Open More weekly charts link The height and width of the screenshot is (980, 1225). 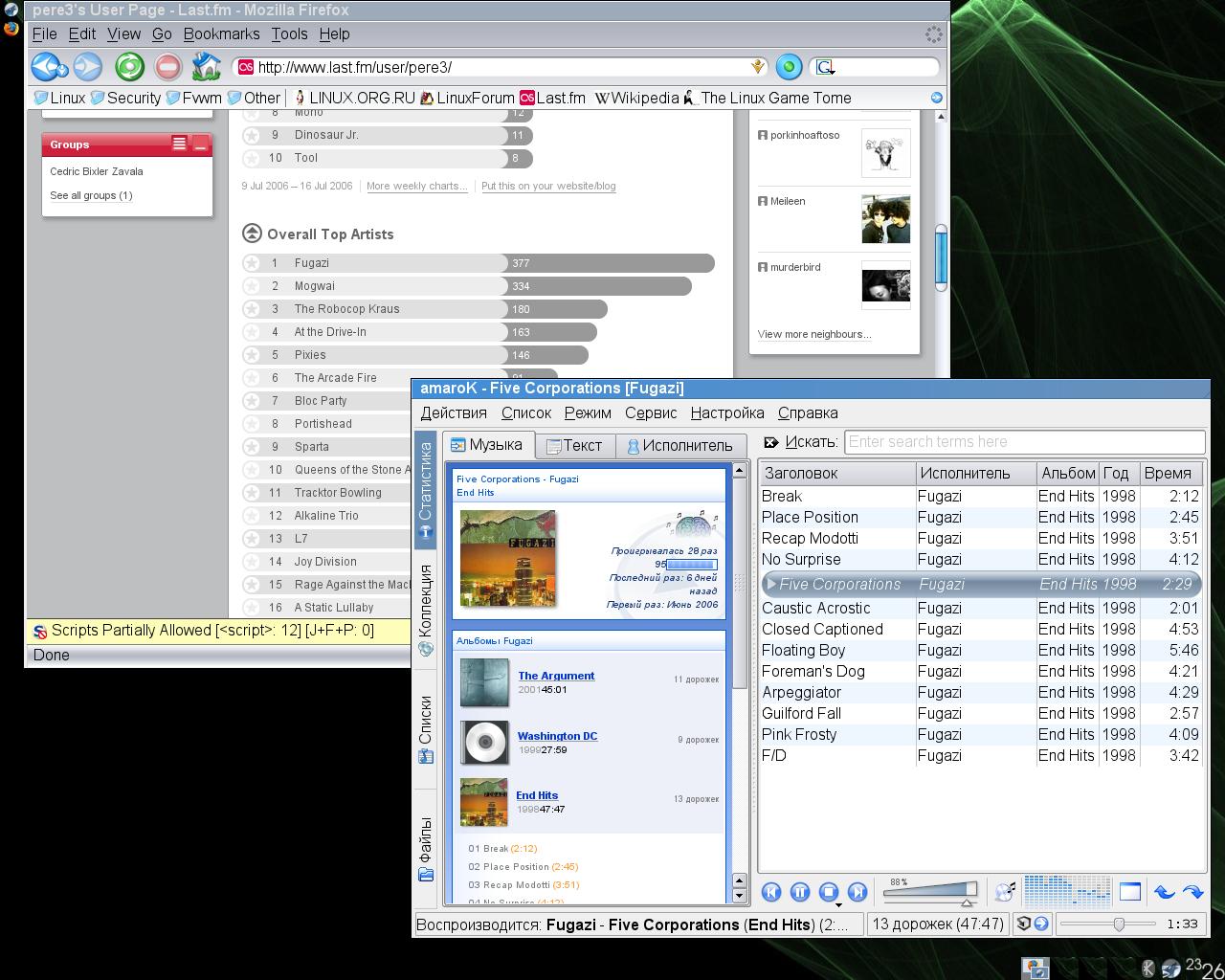coord(416,186)
